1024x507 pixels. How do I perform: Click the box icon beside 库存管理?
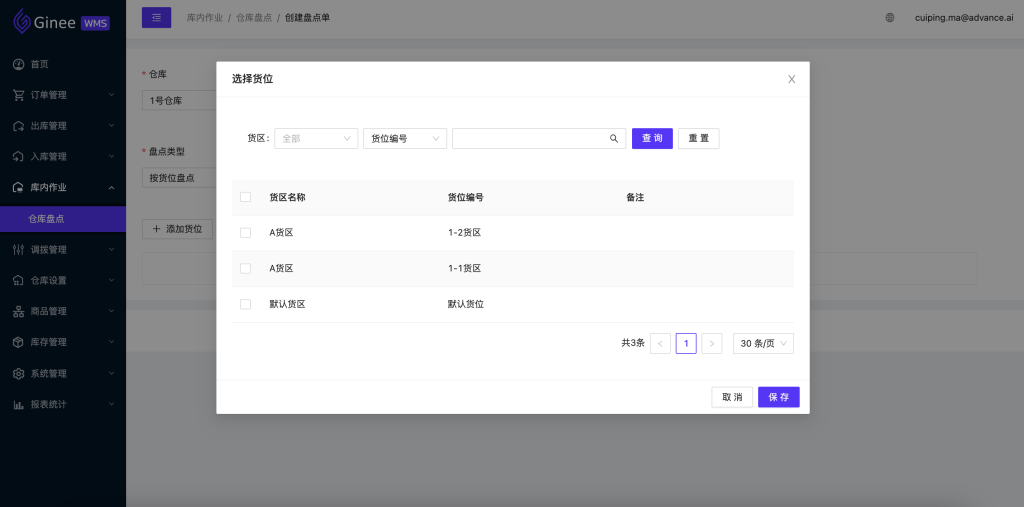tap(19, 342)
